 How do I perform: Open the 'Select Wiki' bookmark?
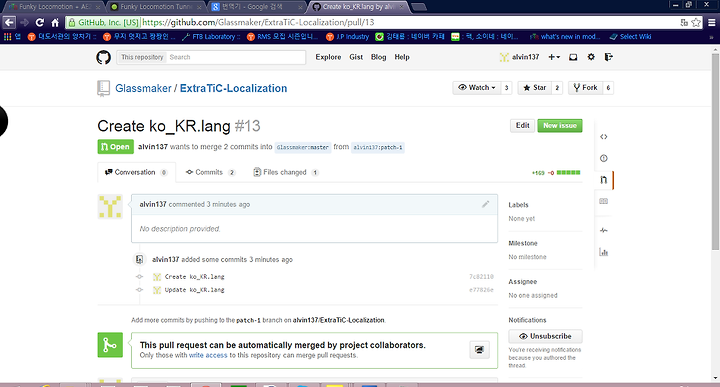point(630,37)
